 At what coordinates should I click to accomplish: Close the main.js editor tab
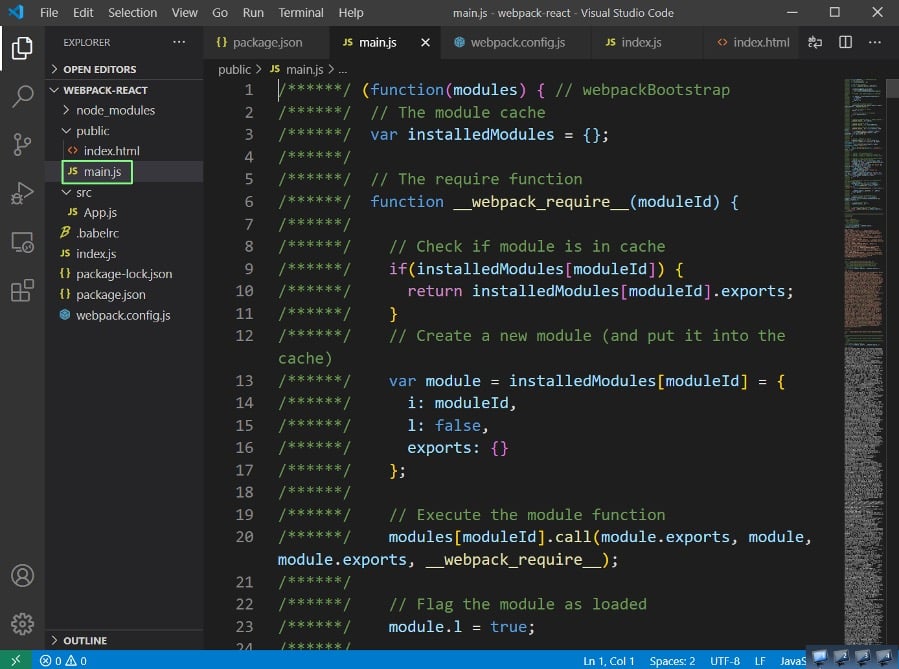click(x=425, y=42)
